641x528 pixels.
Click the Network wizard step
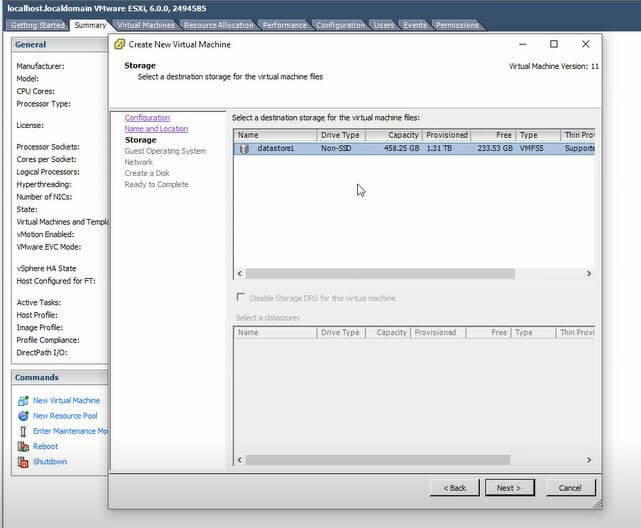(138, 162)
